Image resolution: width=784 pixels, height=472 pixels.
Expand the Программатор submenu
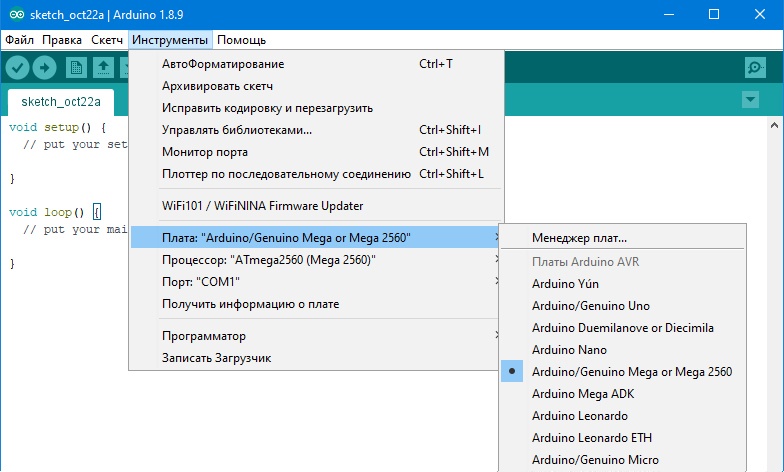coord(315,336)
